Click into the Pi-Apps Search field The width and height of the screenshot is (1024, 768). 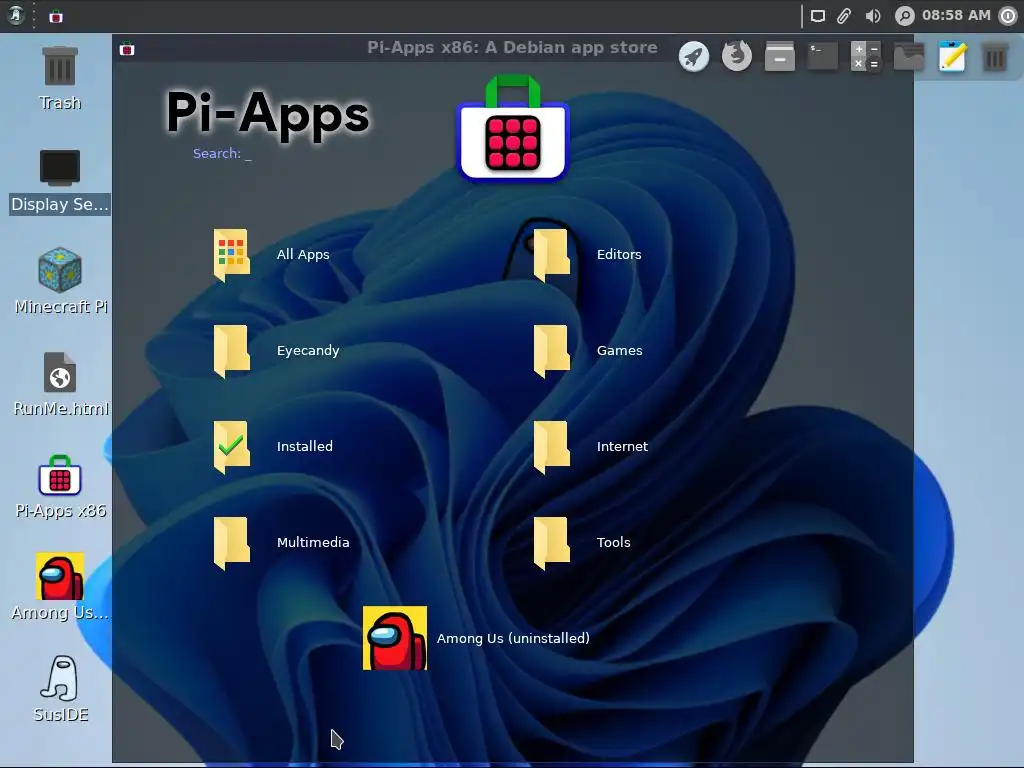pyautogui.click(x=222, y=153)
